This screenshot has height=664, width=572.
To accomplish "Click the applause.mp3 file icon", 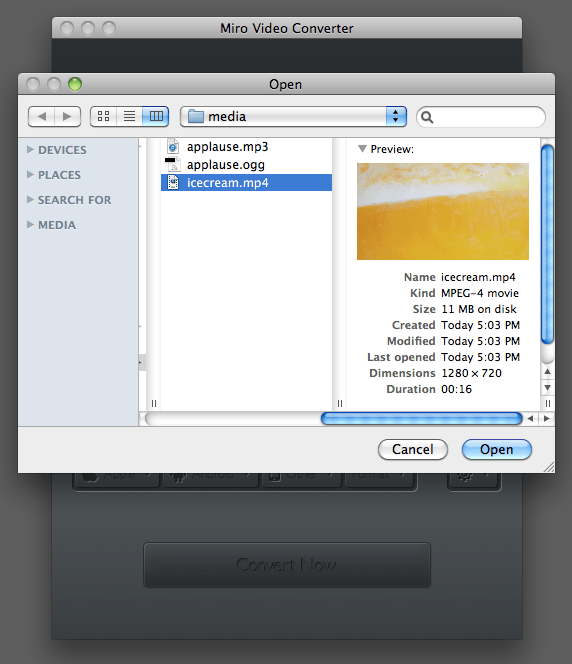I will [x=173, y=147].
